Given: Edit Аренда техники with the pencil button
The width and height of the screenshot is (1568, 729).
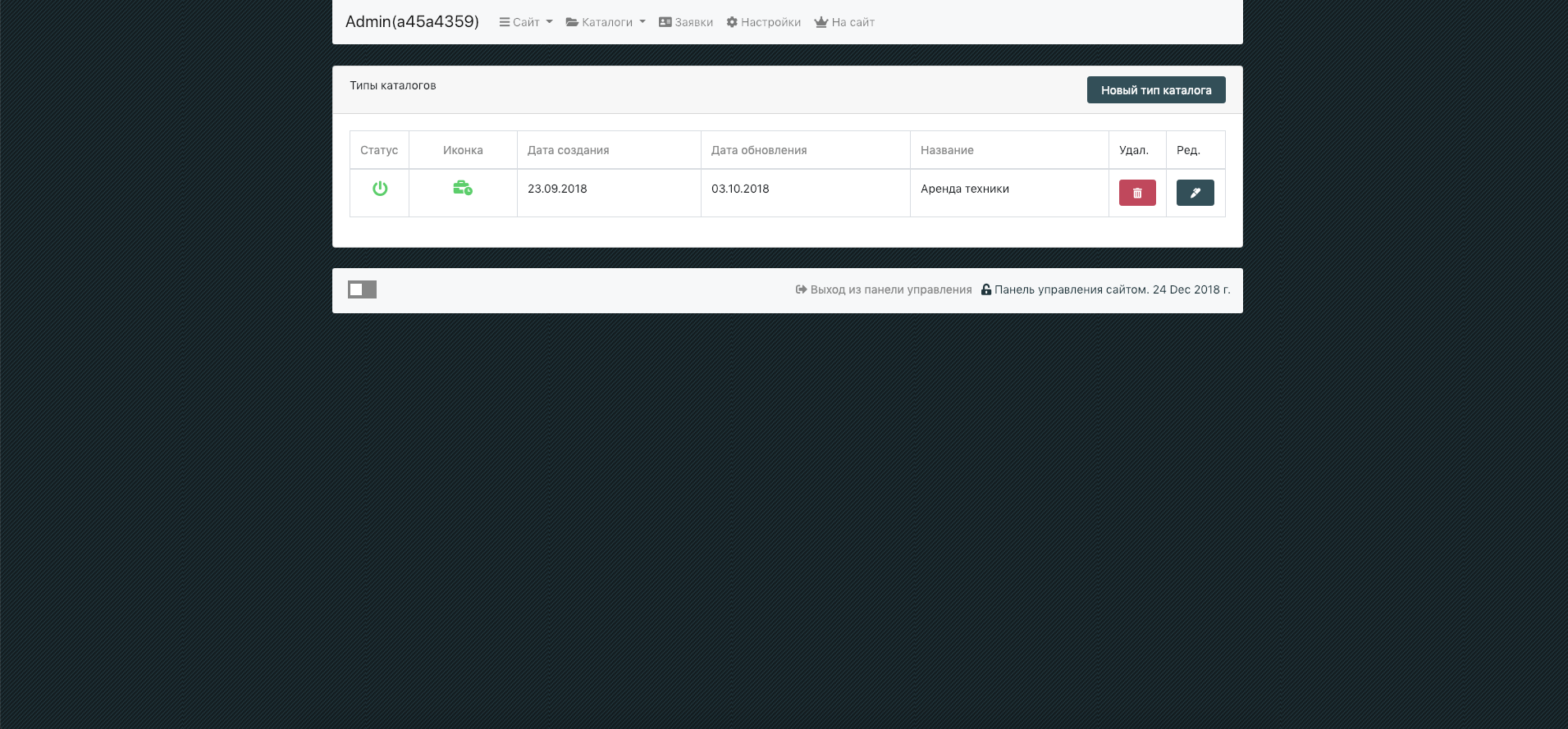Looking at the screenshot, I should click(1195, 193).
